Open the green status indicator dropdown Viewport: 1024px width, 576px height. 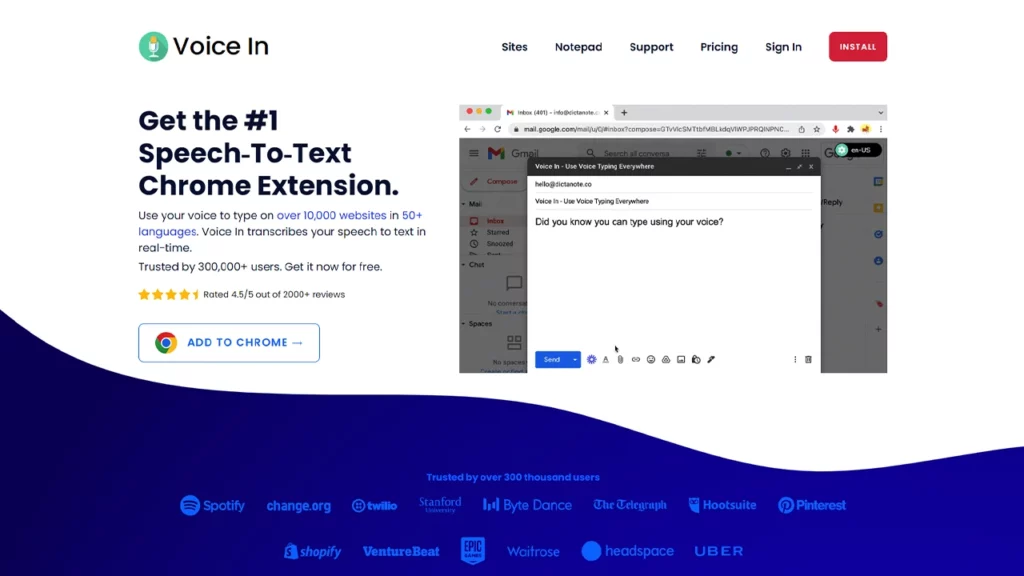coord(733,153)
